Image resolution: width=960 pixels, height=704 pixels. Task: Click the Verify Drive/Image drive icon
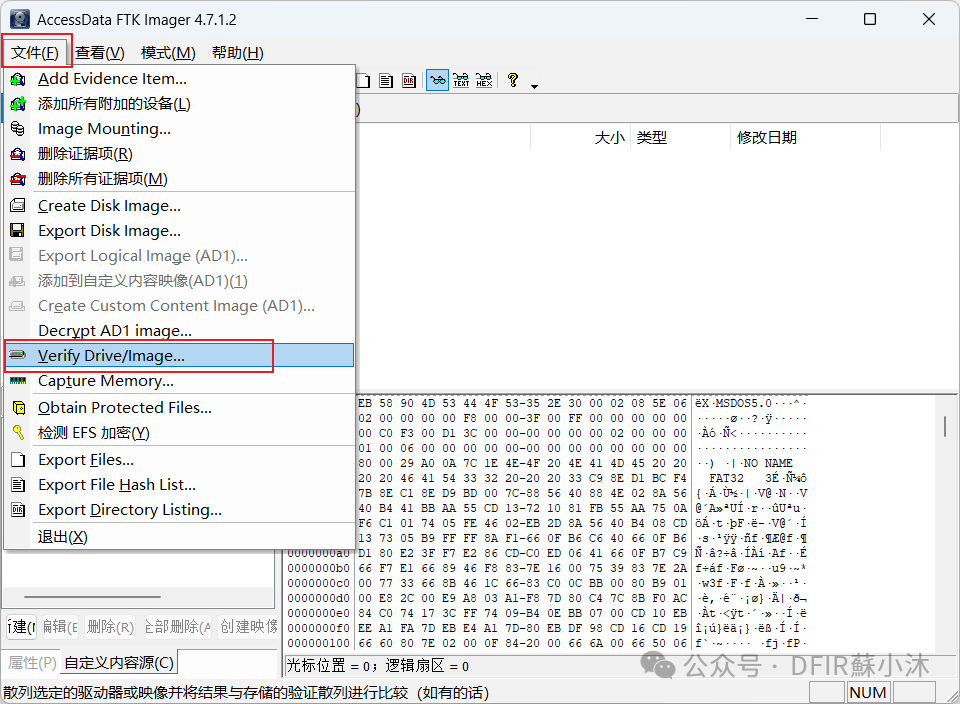[x=18, y=355]
